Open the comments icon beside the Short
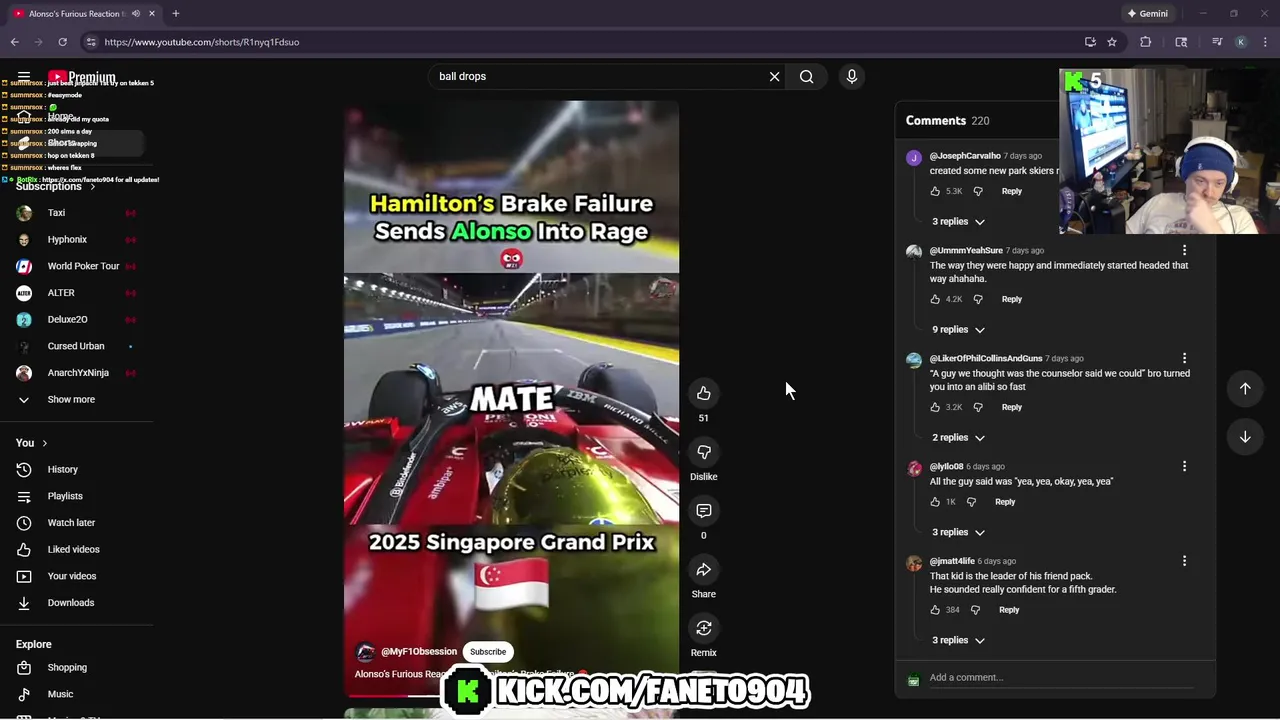This screenshot has height=720, width=1280. [704, 511]
